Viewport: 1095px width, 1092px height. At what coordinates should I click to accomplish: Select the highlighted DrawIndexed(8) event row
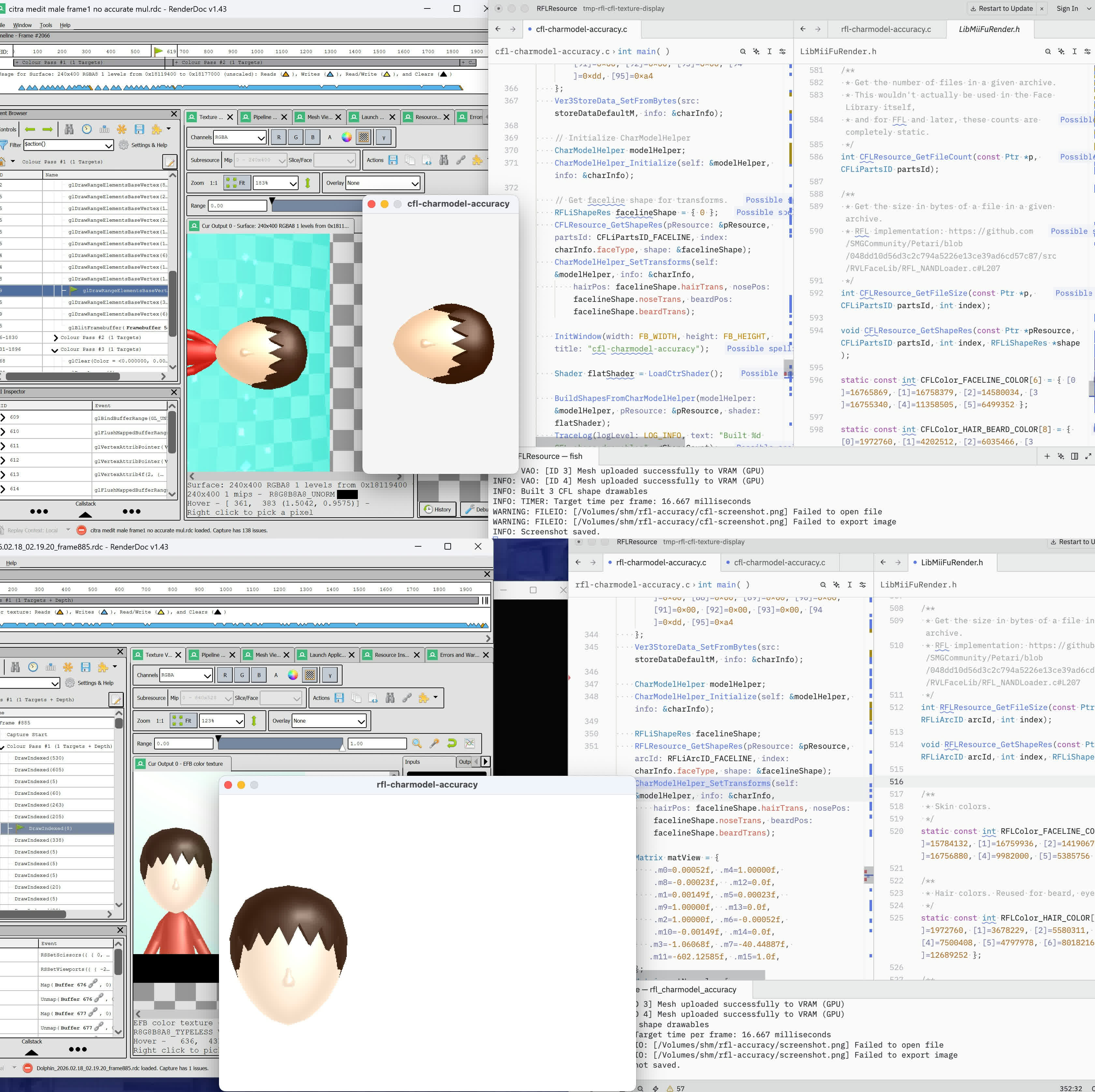[x=51, y=828]
